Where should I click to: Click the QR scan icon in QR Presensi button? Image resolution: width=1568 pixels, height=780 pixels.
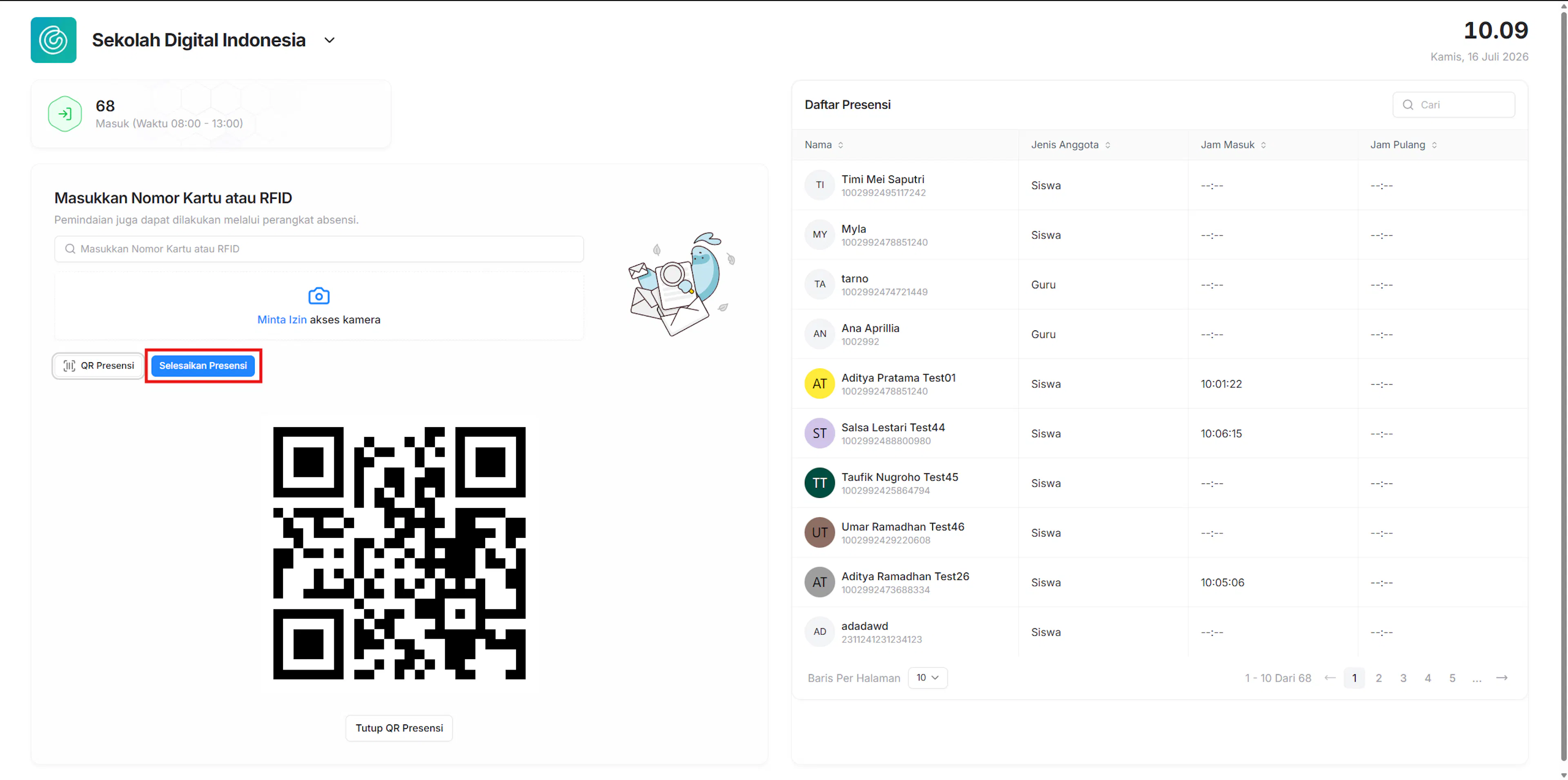(x=69, y=366)
